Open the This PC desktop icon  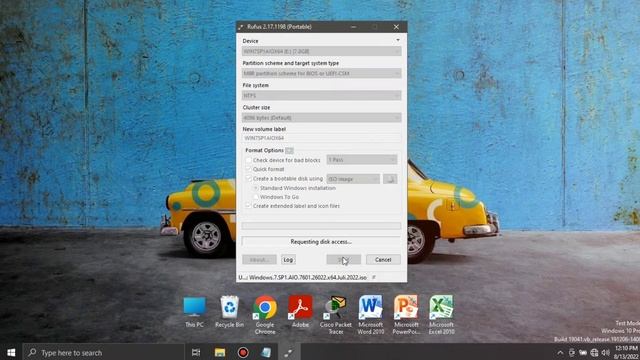pyautogui.click(x=194, y=312)
